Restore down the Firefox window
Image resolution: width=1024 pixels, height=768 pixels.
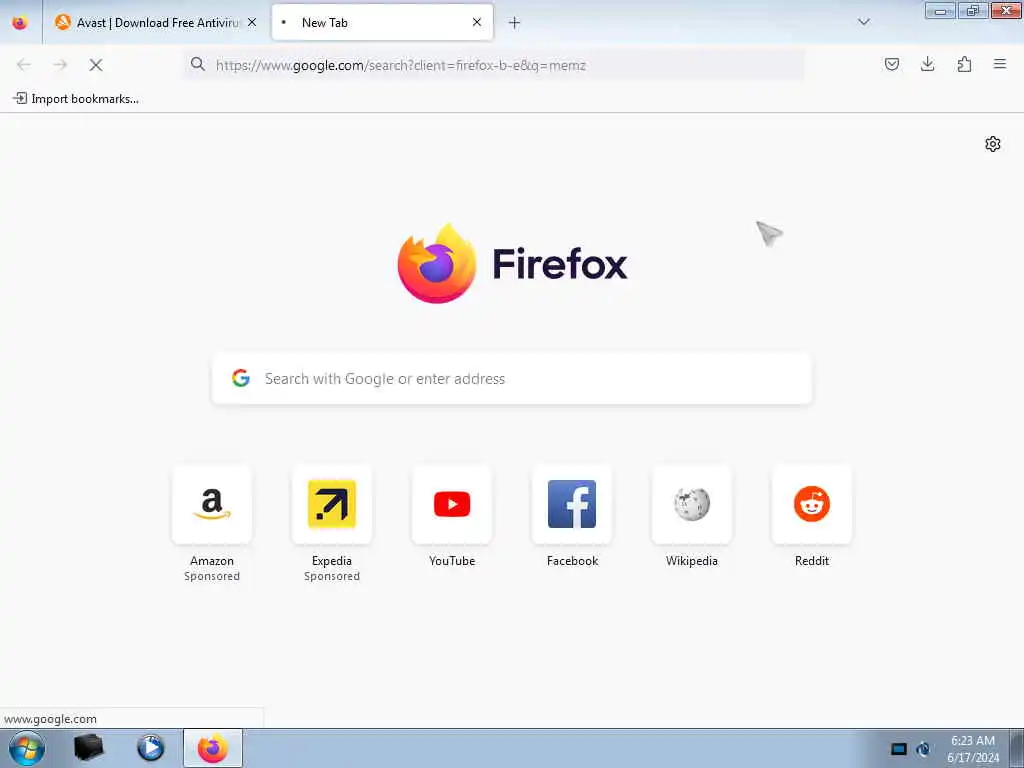[973, 11]
